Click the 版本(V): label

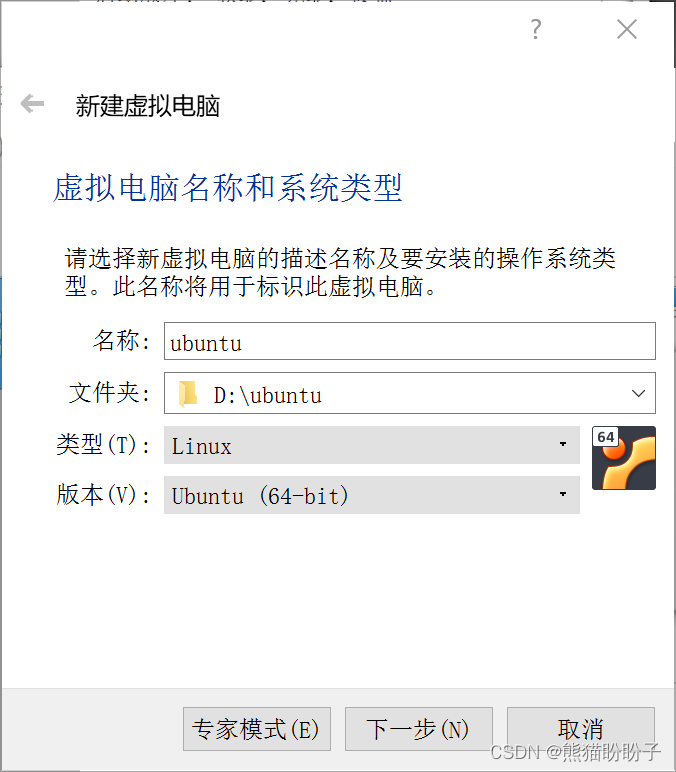tap(103, 494)
